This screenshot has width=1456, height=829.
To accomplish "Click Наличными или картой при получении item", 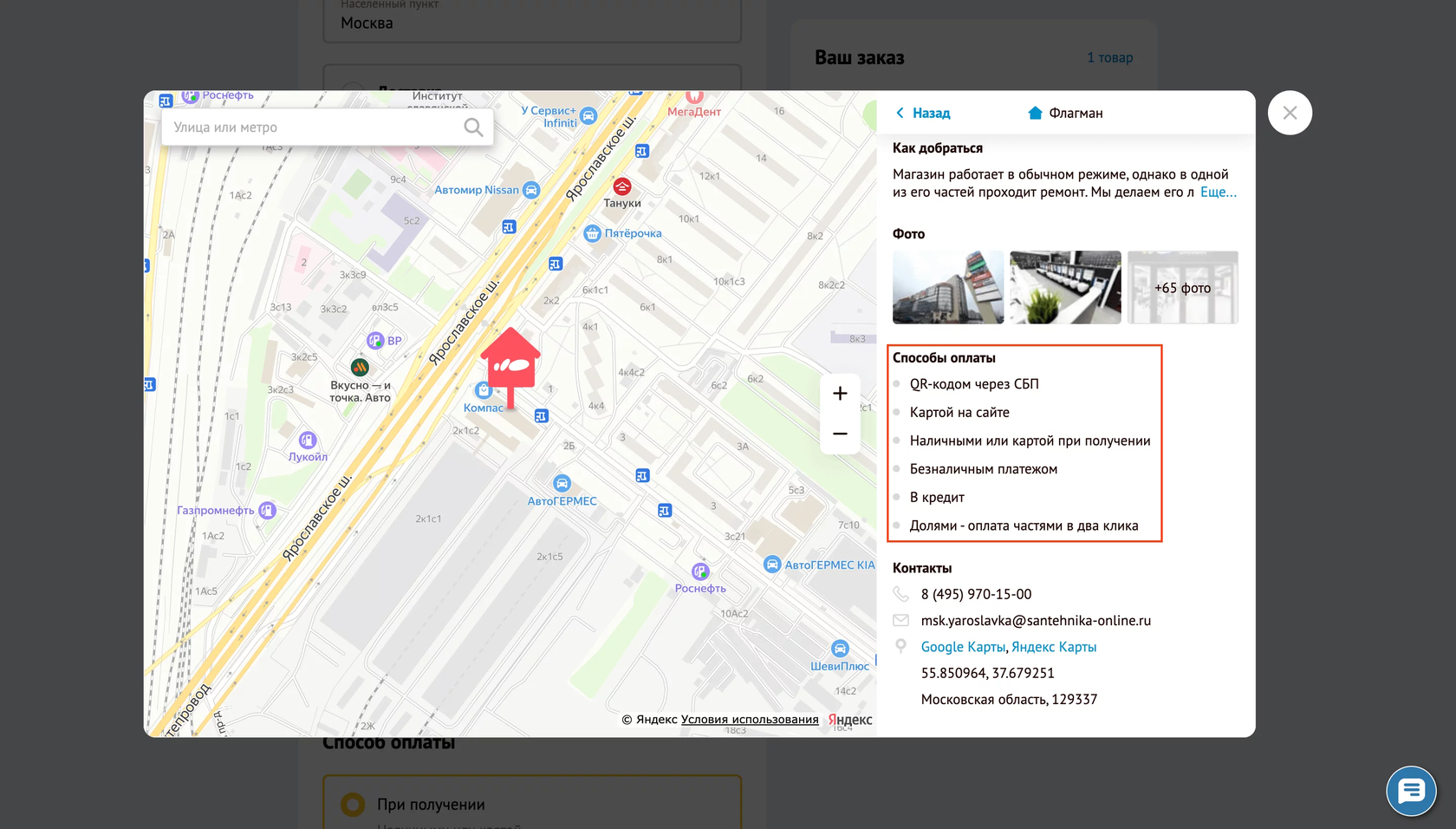I will click(x=1030, y=441).
